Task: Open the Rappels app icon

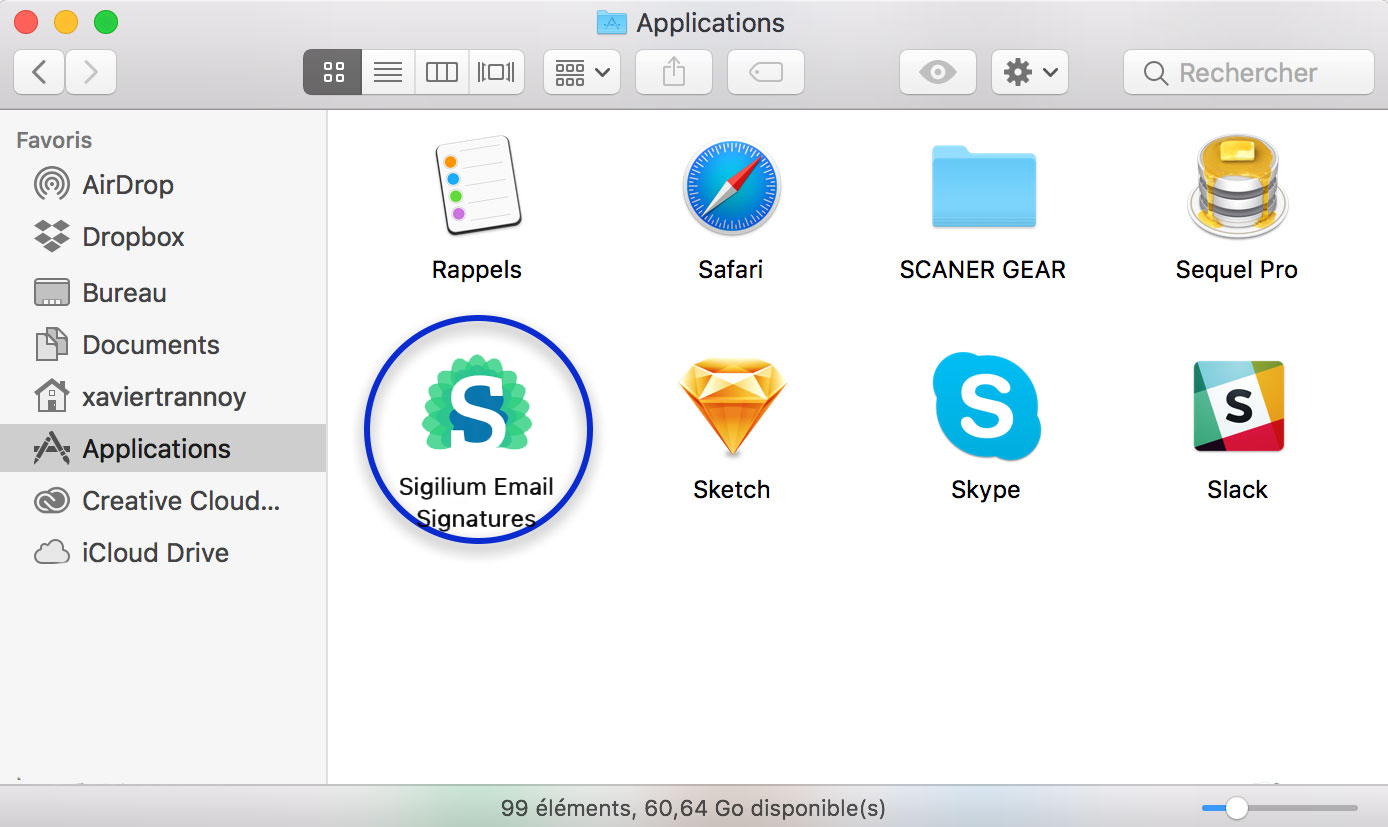Action: tap(476, 187)
